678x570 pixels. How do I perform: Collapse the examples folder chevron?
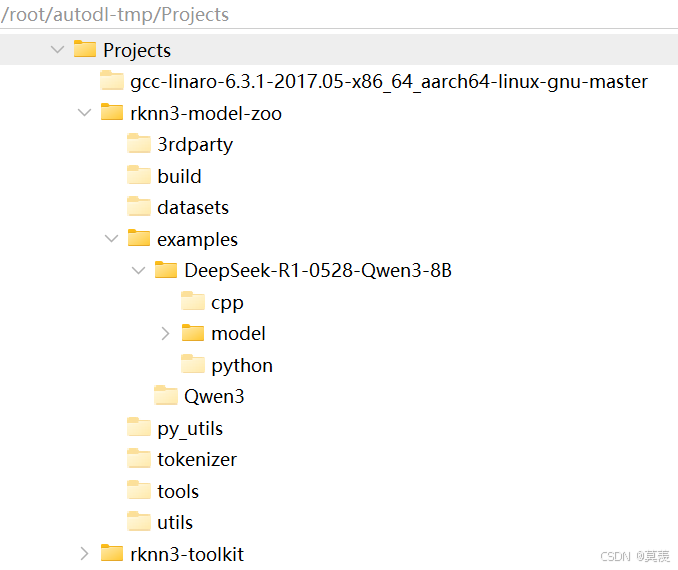click(112, 239)
